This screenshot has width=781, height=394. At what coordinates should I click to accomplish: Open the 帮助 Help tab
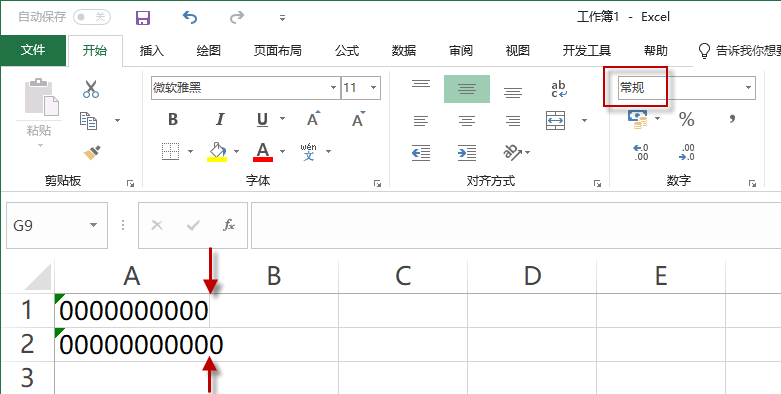click(x=655, y=50)
